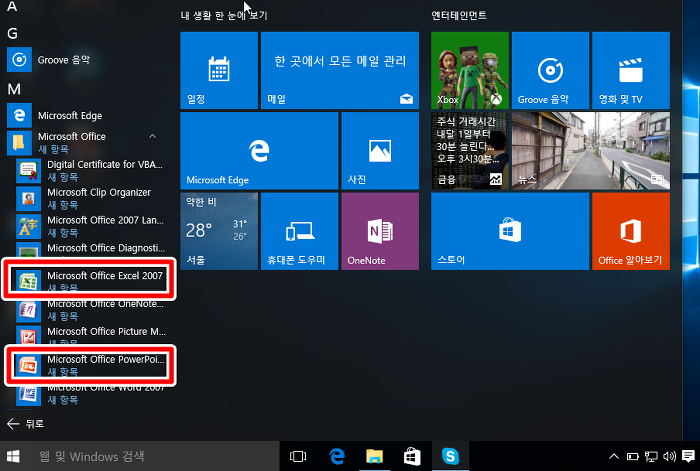Screen dimensions: 700x471
Task: Open the 일정 calendar tile
Action: [219, 70]
